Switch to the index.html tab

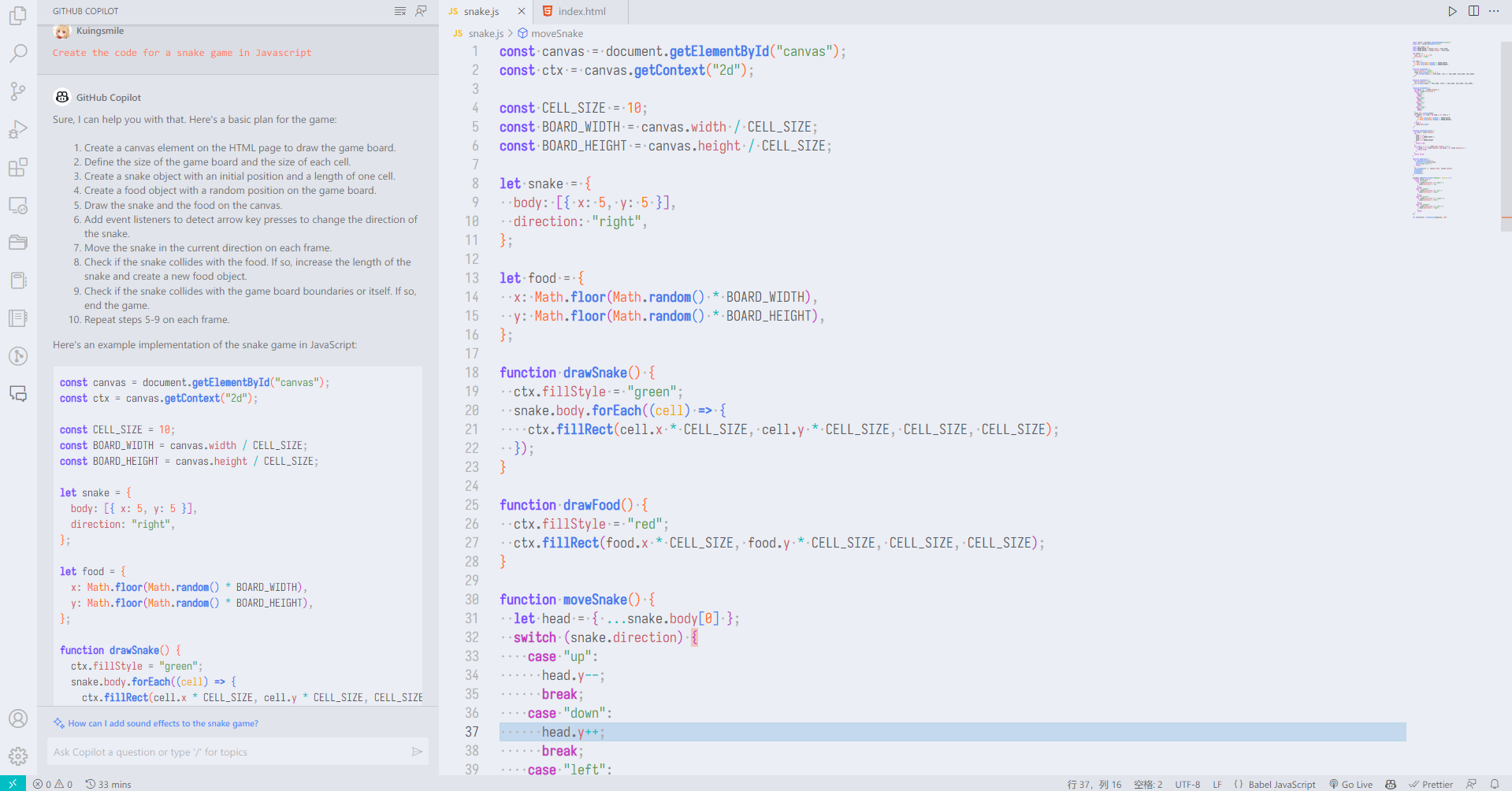[581, 11]
